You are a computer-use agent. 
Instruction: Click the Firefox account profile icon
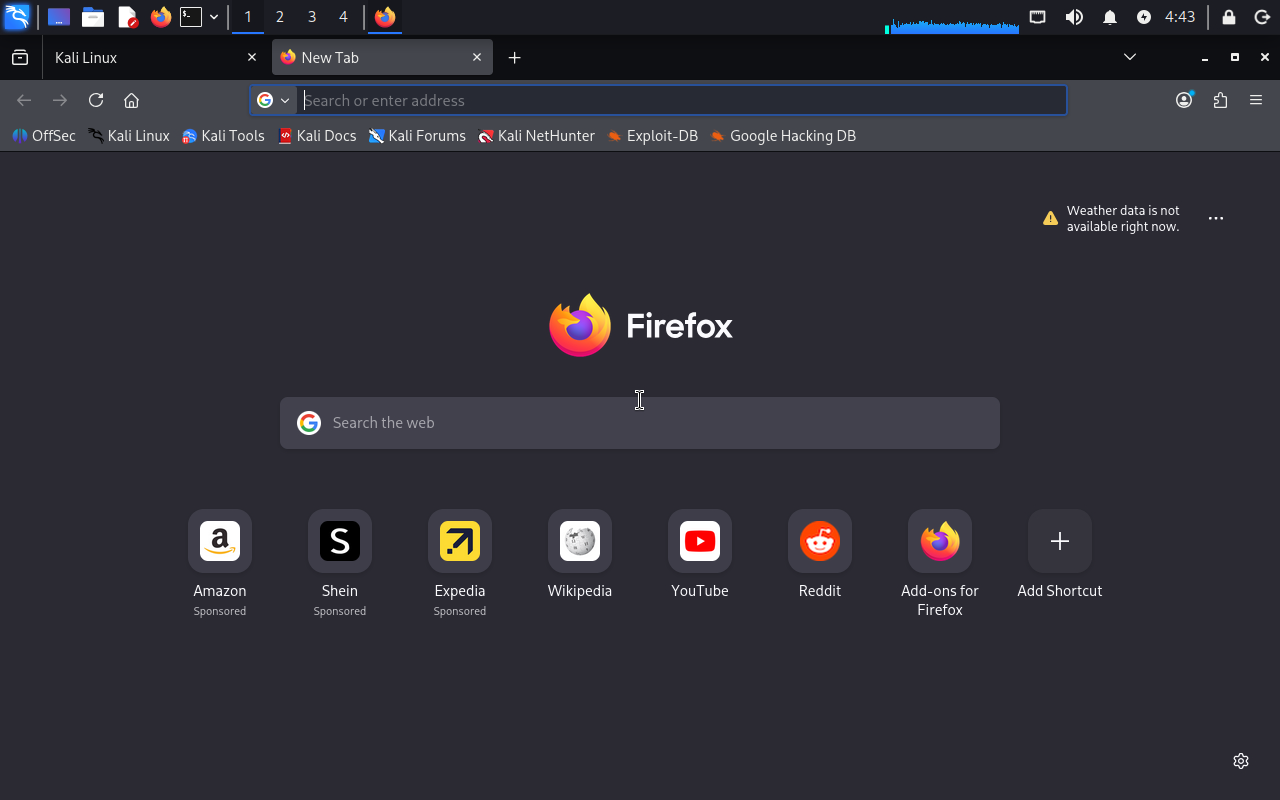1184,100
